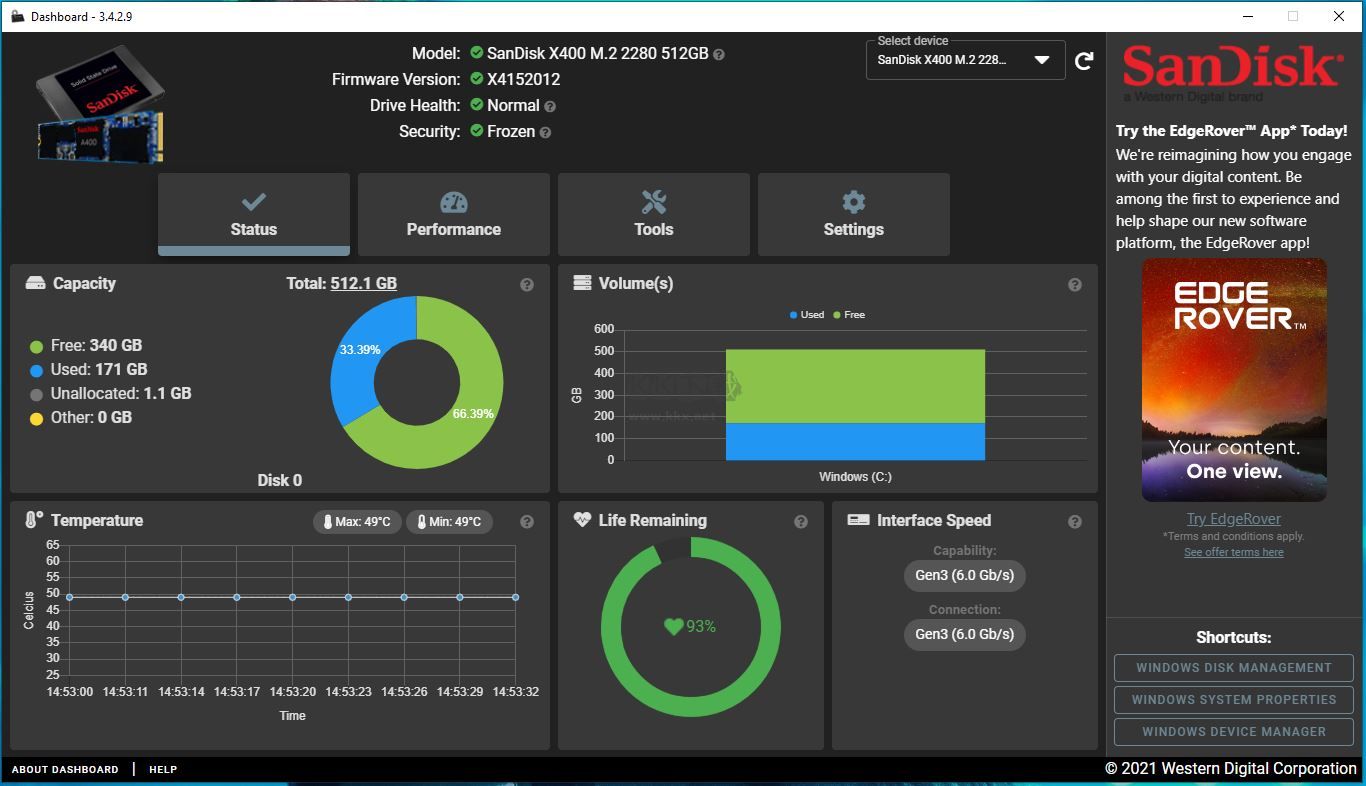Switch to the Performance tab
This screenshot has height=786, width=1366.
453,214
